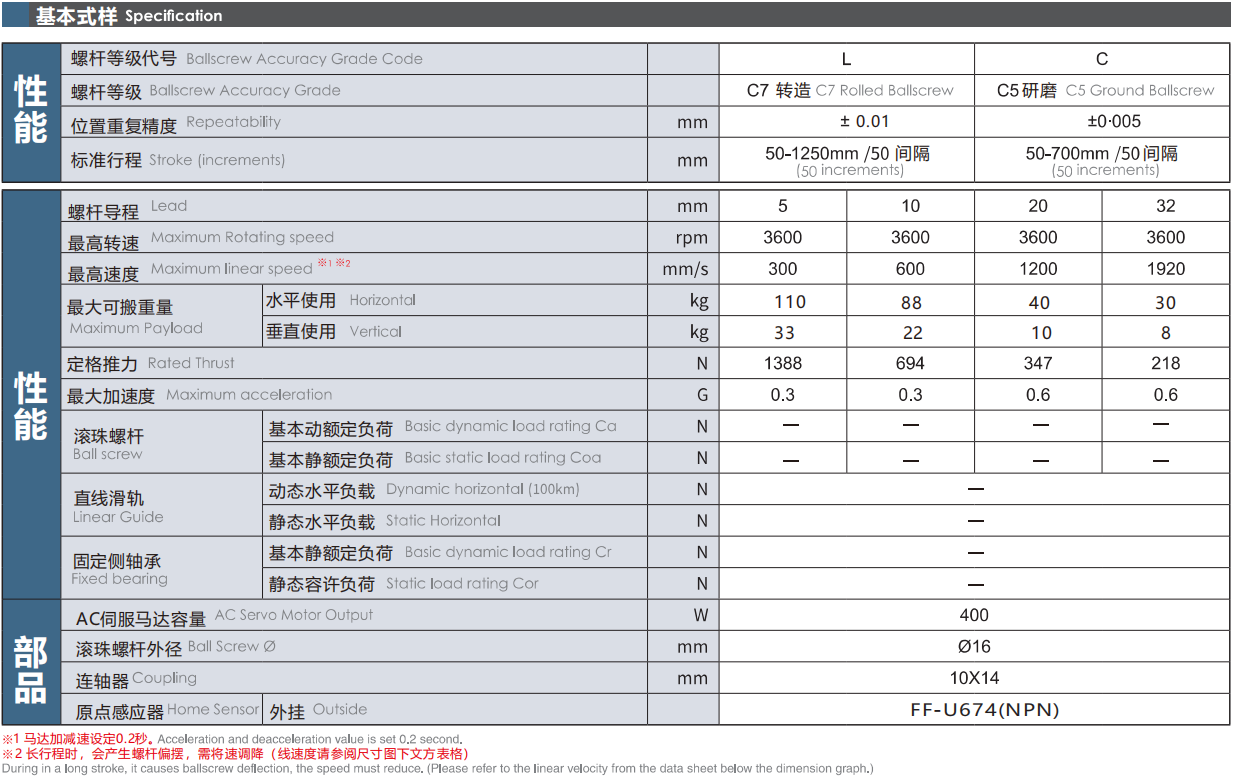Click the "基本式样 Specification" header title

[128, 16]
